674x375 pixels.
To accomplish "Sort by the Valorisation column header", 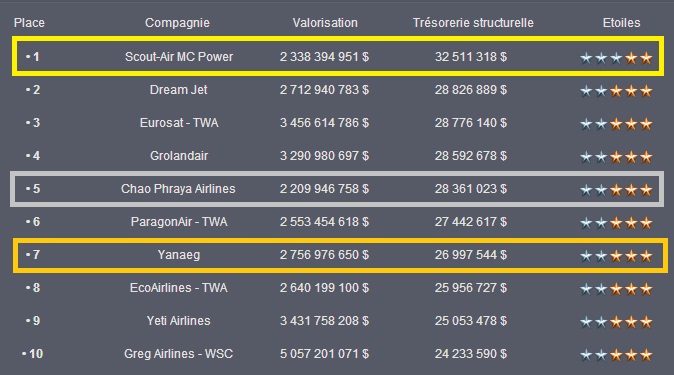I will coord(325,23).
